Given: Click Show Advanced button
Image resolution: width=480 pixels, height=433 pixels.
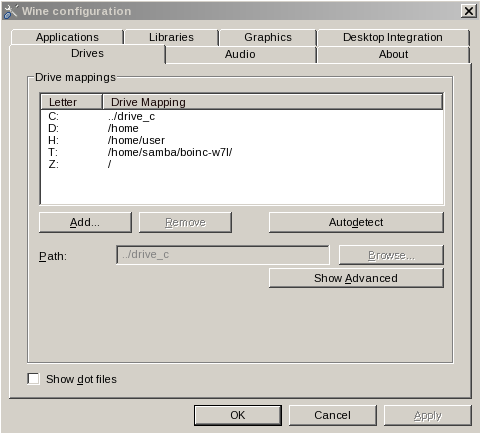Looking at the screenshot, I should pyautogui.click(x=356, y=278).
